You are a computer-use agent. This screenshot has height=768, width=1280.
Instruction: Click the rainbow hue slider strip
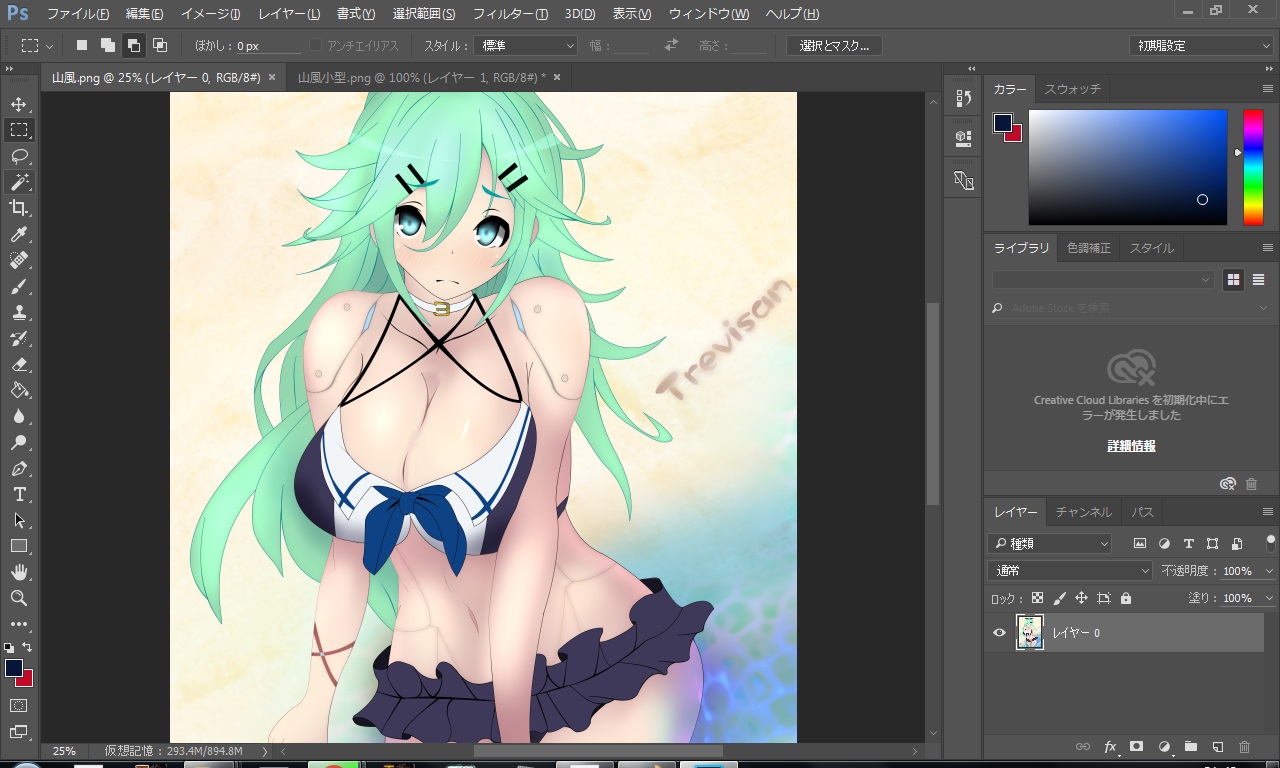(x=1253, y=167)
